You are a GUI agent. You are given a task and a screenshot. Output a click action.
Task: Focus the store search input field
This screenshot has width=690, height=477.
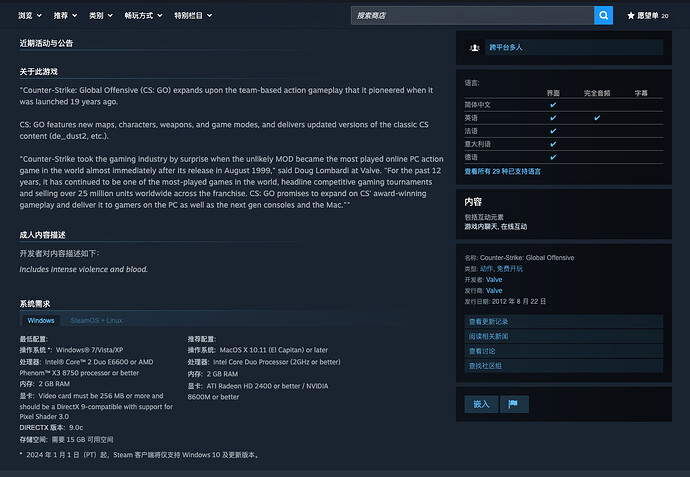pyautogui.click(x=473, y=15)
